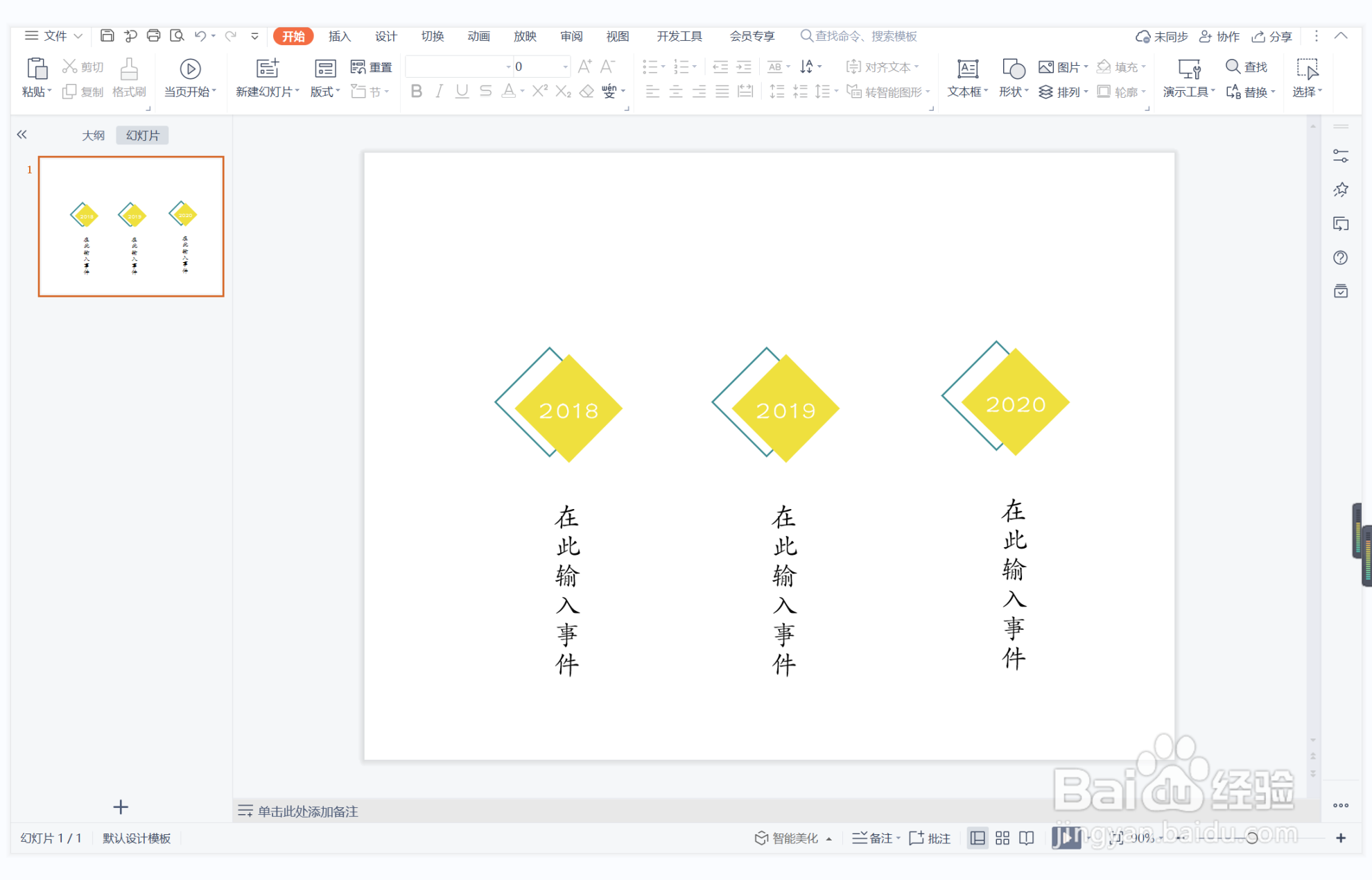Toggle Bold formatting
Image resolution: width=1372 pixels, height=880 pixels.
(x=416, y=92)
